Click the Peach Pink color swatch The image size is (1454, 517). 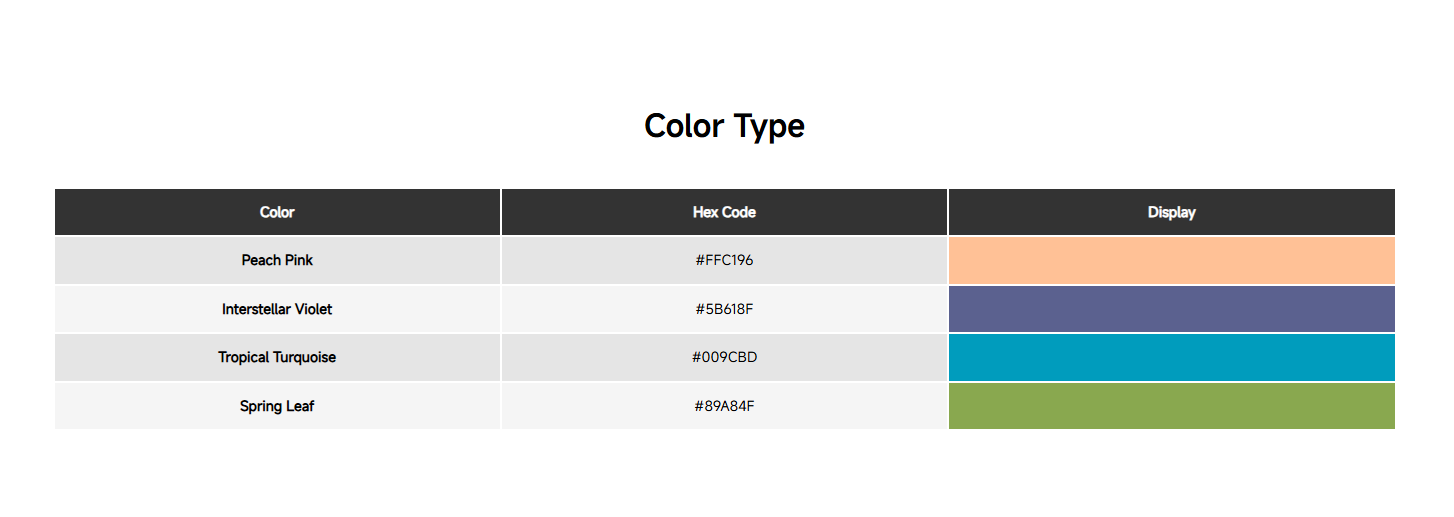1171,261
